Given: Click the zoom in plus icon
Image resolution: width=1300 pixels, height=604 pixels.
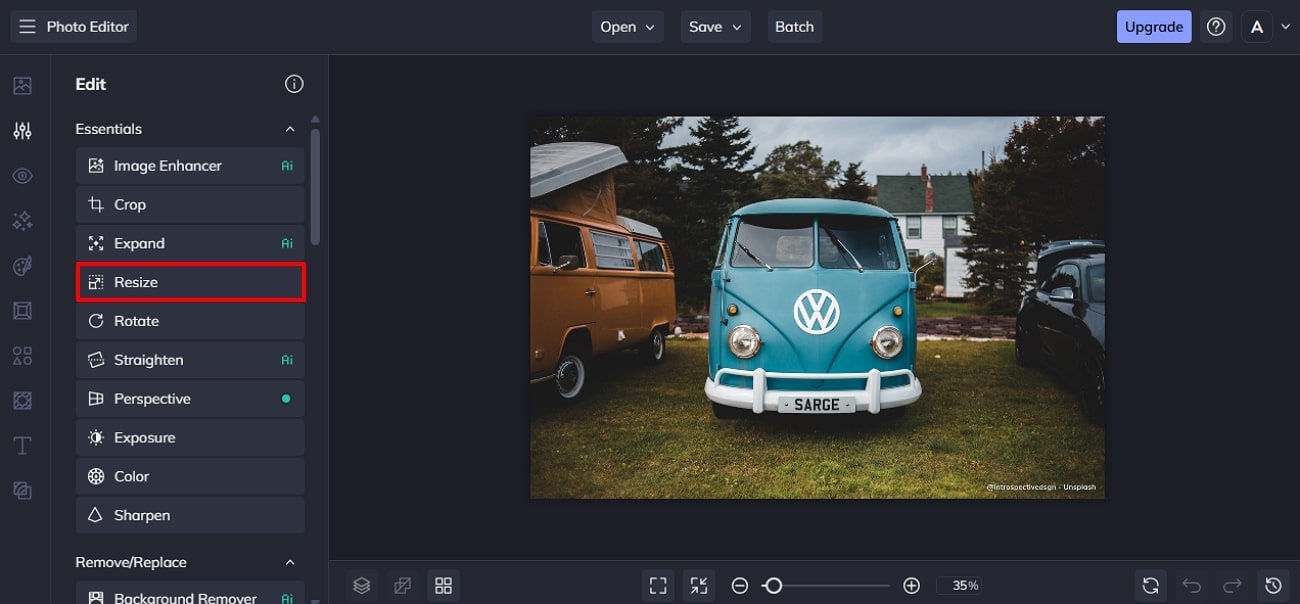Looking at the screenshot, I should pyautogui.click(x=911, y=586).
